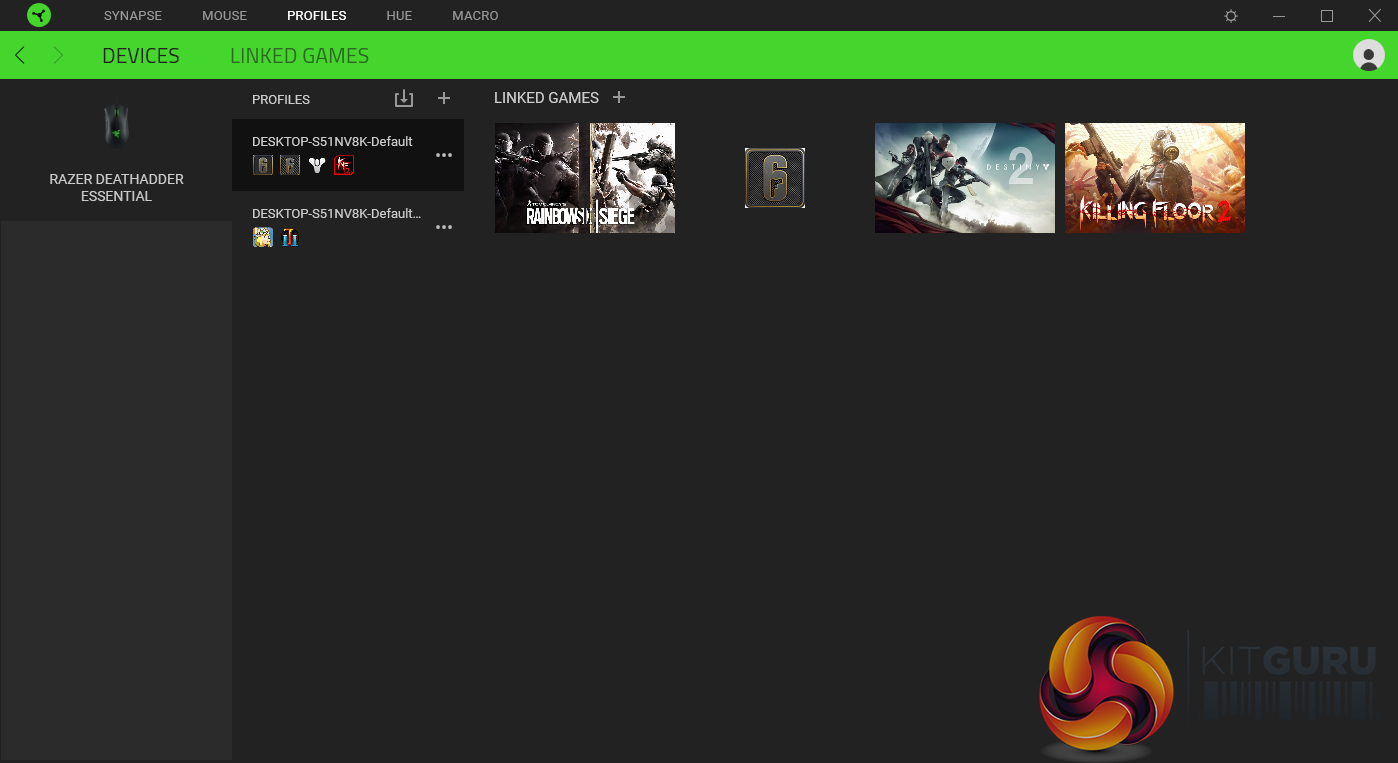Open options menu for the truncated second profile
The height and width of the screenshot is (763, 1398).
click(x=444, y=227)
